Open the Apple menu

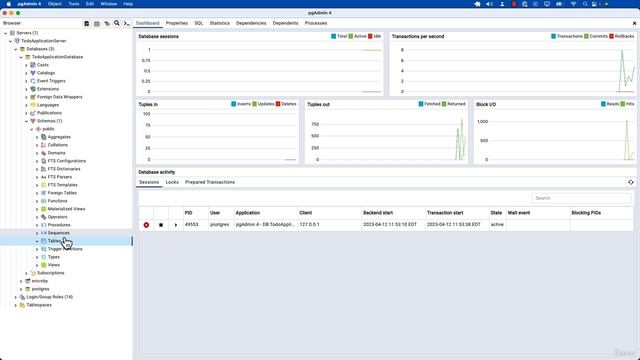[x=8, y=4]
